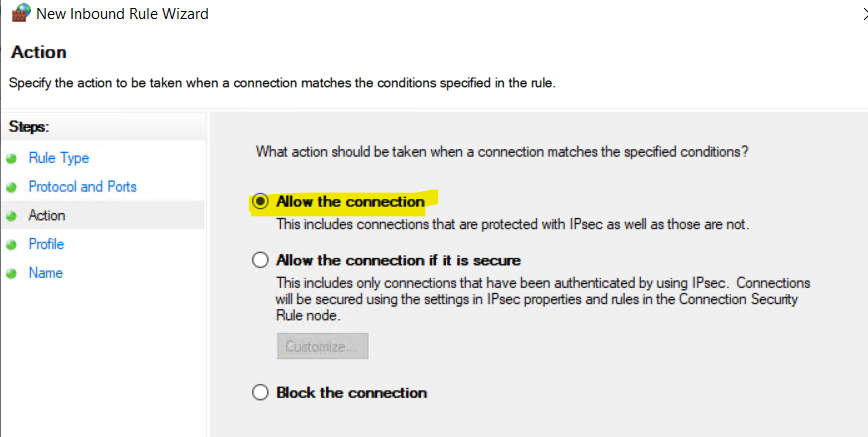Click the Customize... button
Image resolution: width=868 pixels, height=437 pixels.
tap(322, 346)
